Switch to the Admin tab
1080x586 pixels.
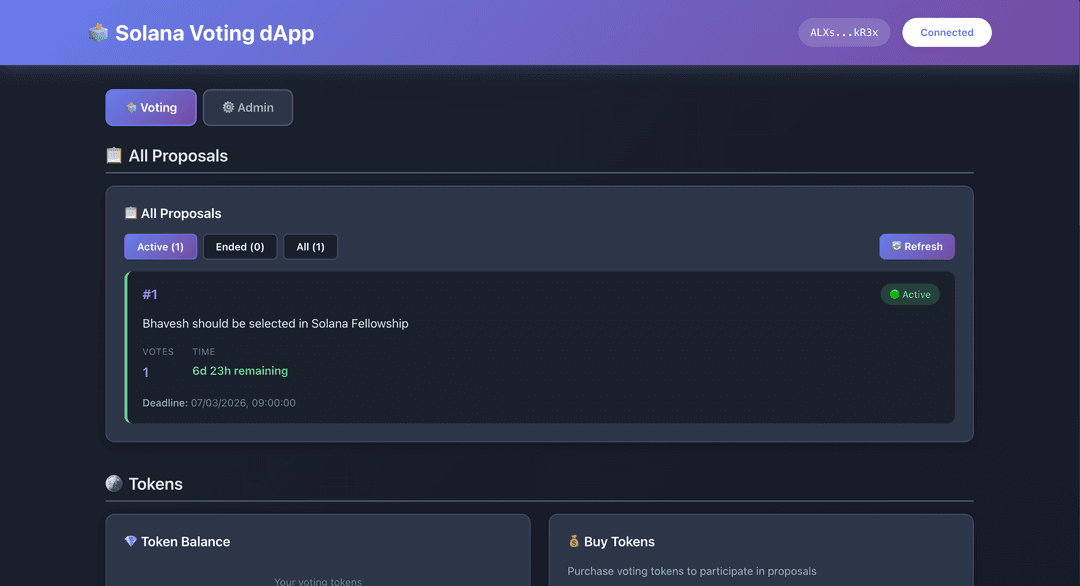click(248, 107)
